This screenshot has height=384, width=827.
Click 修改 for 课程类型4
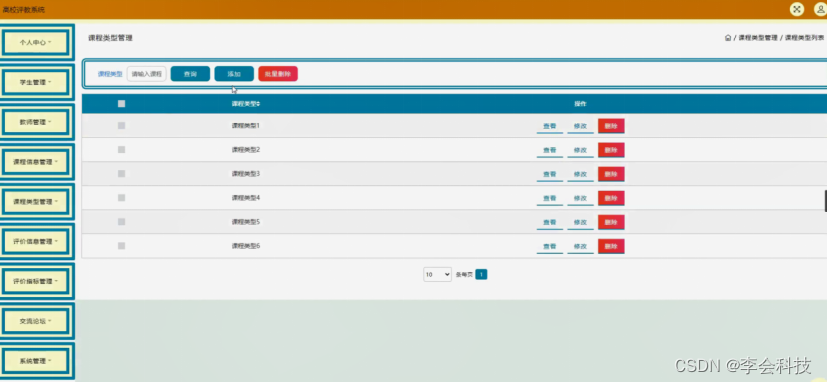(580, 198)
